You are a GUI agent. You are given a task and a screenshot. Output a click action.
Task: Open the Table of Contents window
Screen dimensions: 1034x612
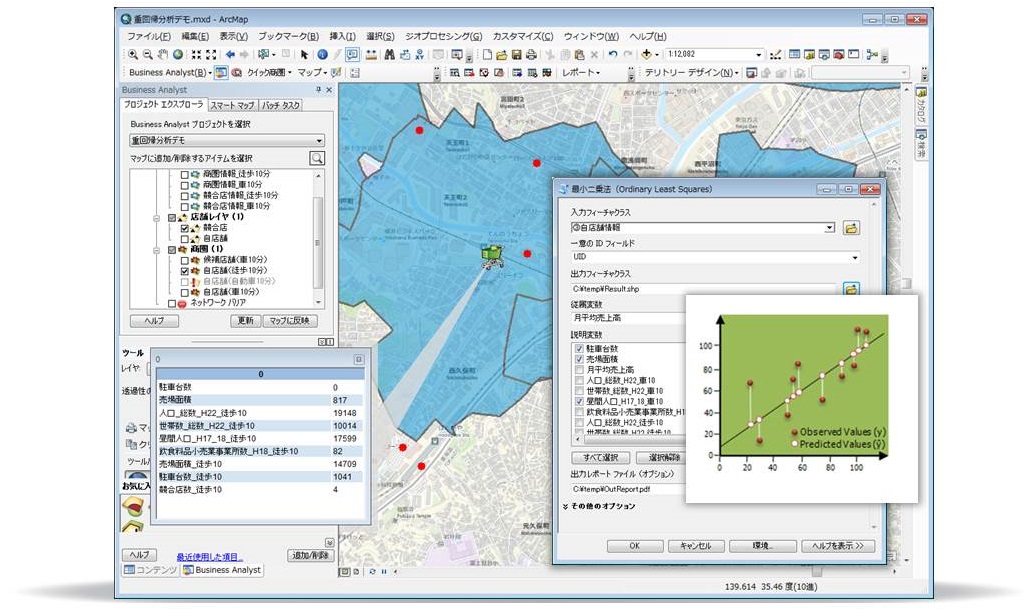pyautogui.click(x=795, y=55)
